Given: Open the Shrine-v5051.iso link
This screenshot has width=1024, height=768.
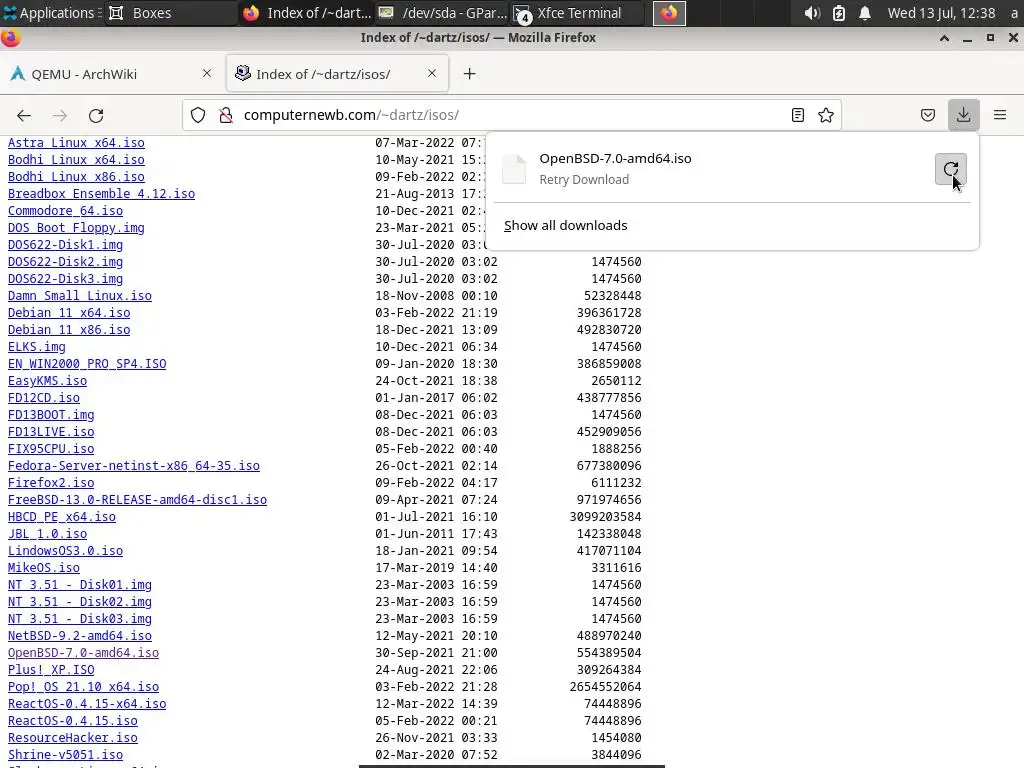Looking at the screenshot, I should tap(65, 754).
